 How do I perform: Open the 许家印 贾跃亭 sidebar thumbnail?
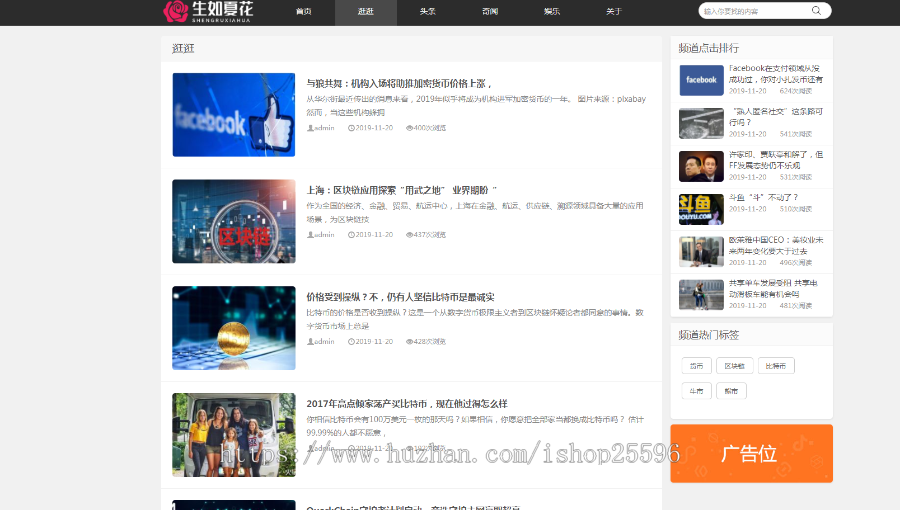click(701, 166)
